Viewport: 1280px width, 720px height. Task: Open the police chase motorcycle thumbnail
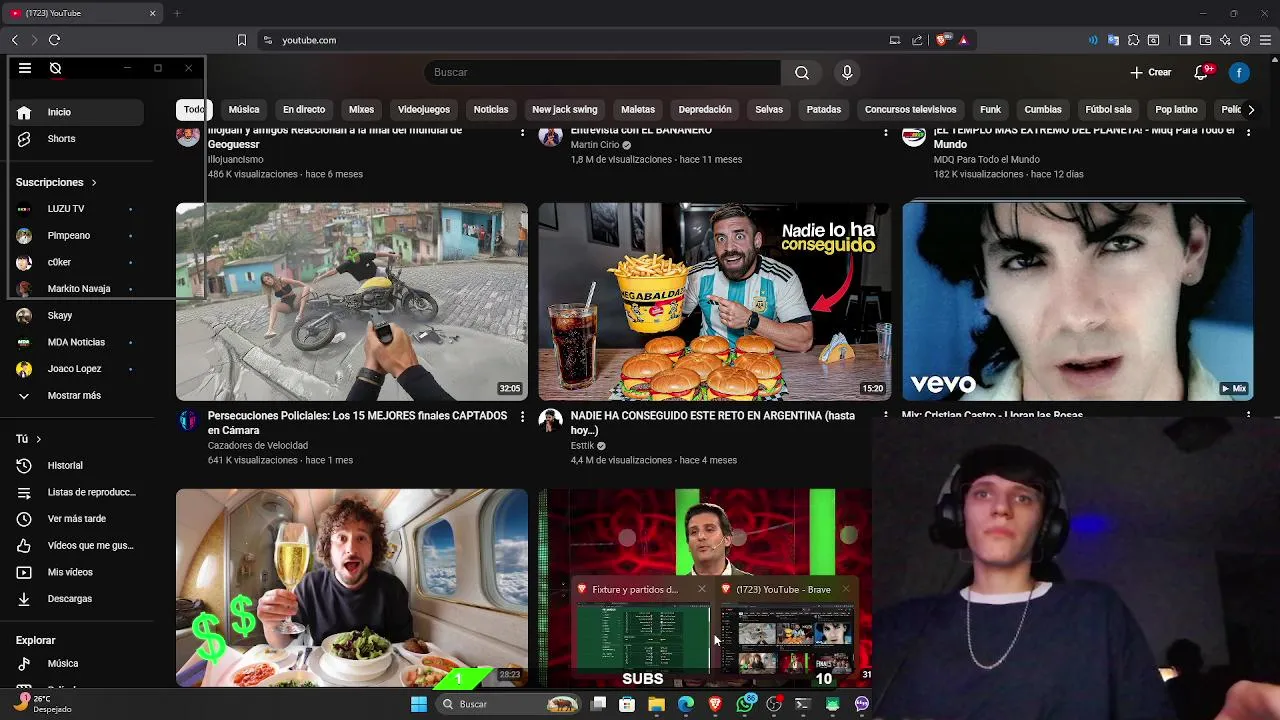(352, 302)
